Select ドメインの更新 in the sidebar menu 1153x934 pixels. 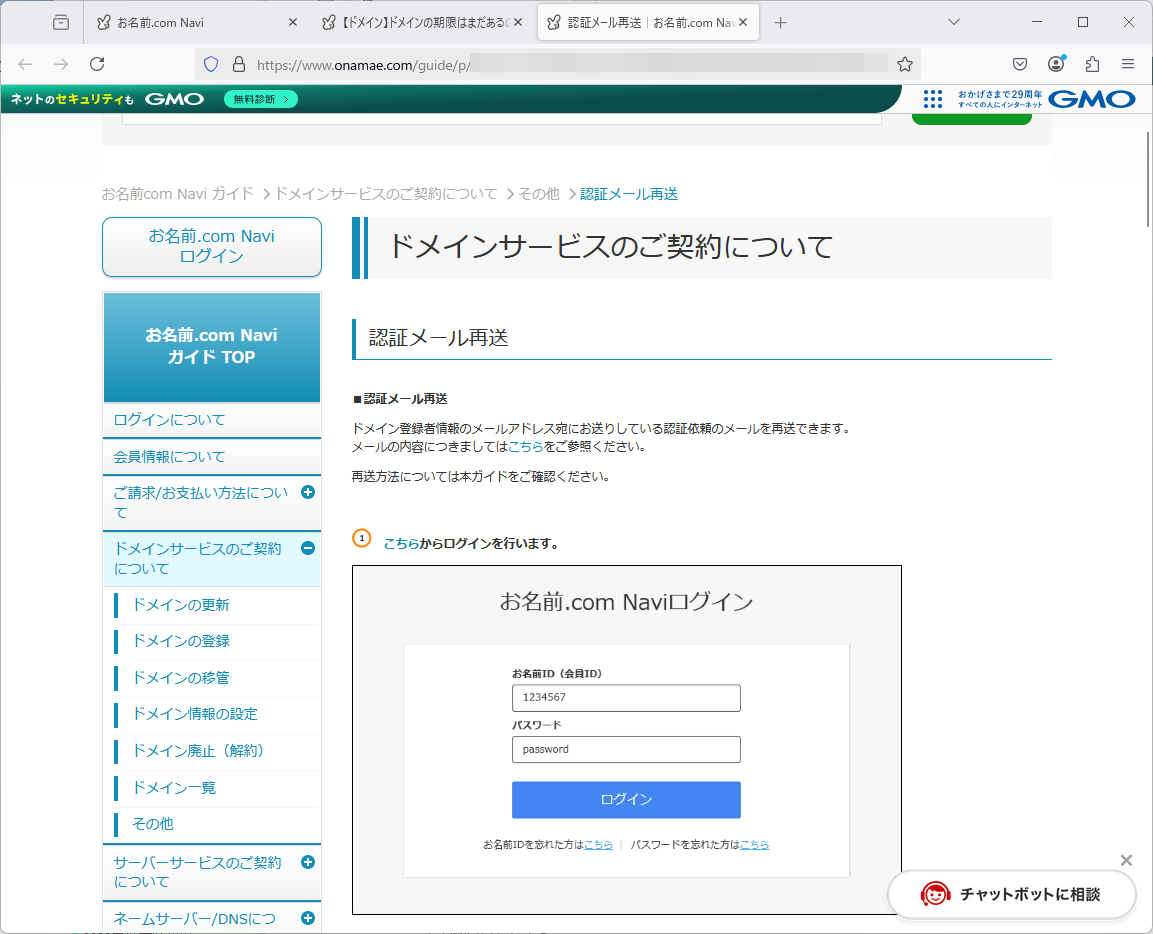click(x=181, y=605)
